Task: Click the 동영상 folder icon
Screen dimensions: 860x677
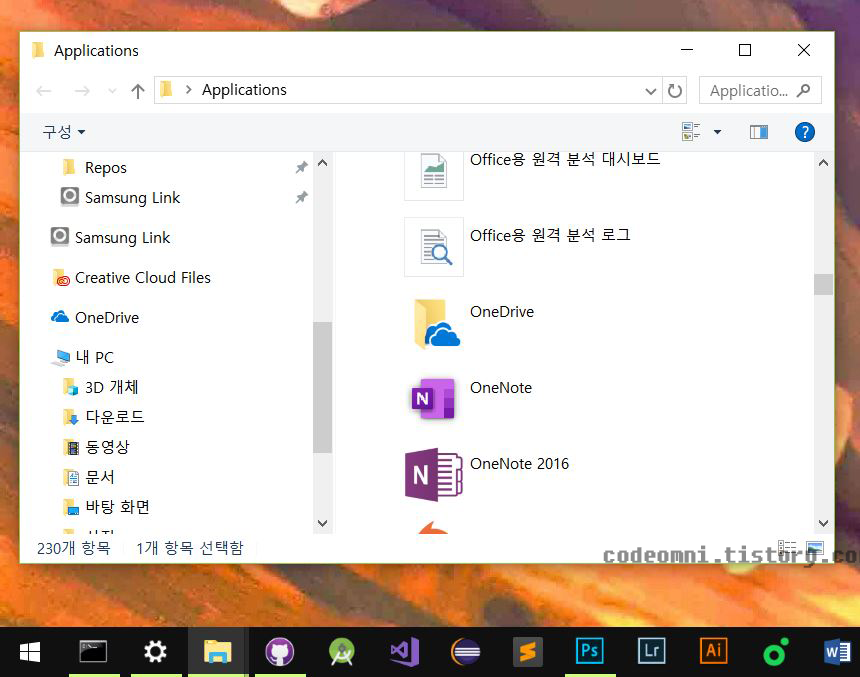Action: (x=71, y=447)
